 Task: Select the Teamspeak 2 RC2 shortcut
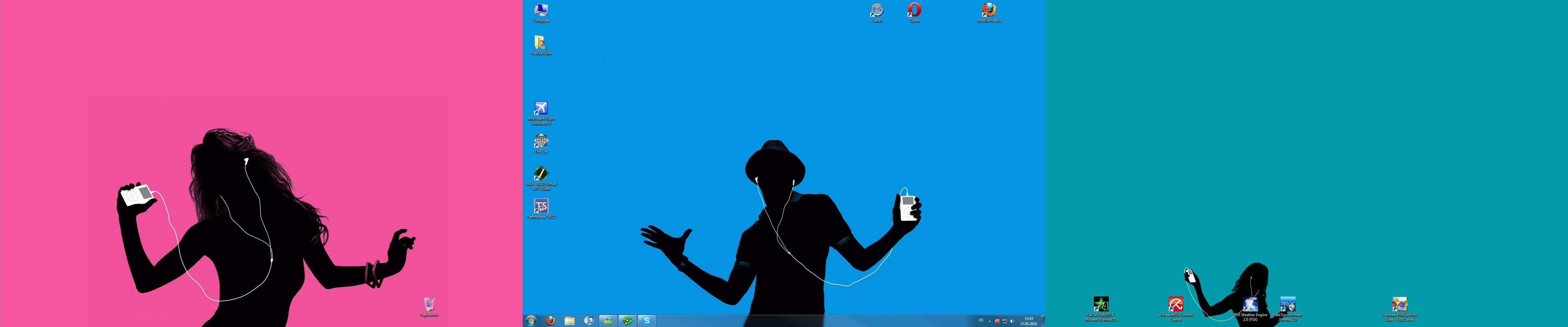pyautogui.click(x=541, y=208)
